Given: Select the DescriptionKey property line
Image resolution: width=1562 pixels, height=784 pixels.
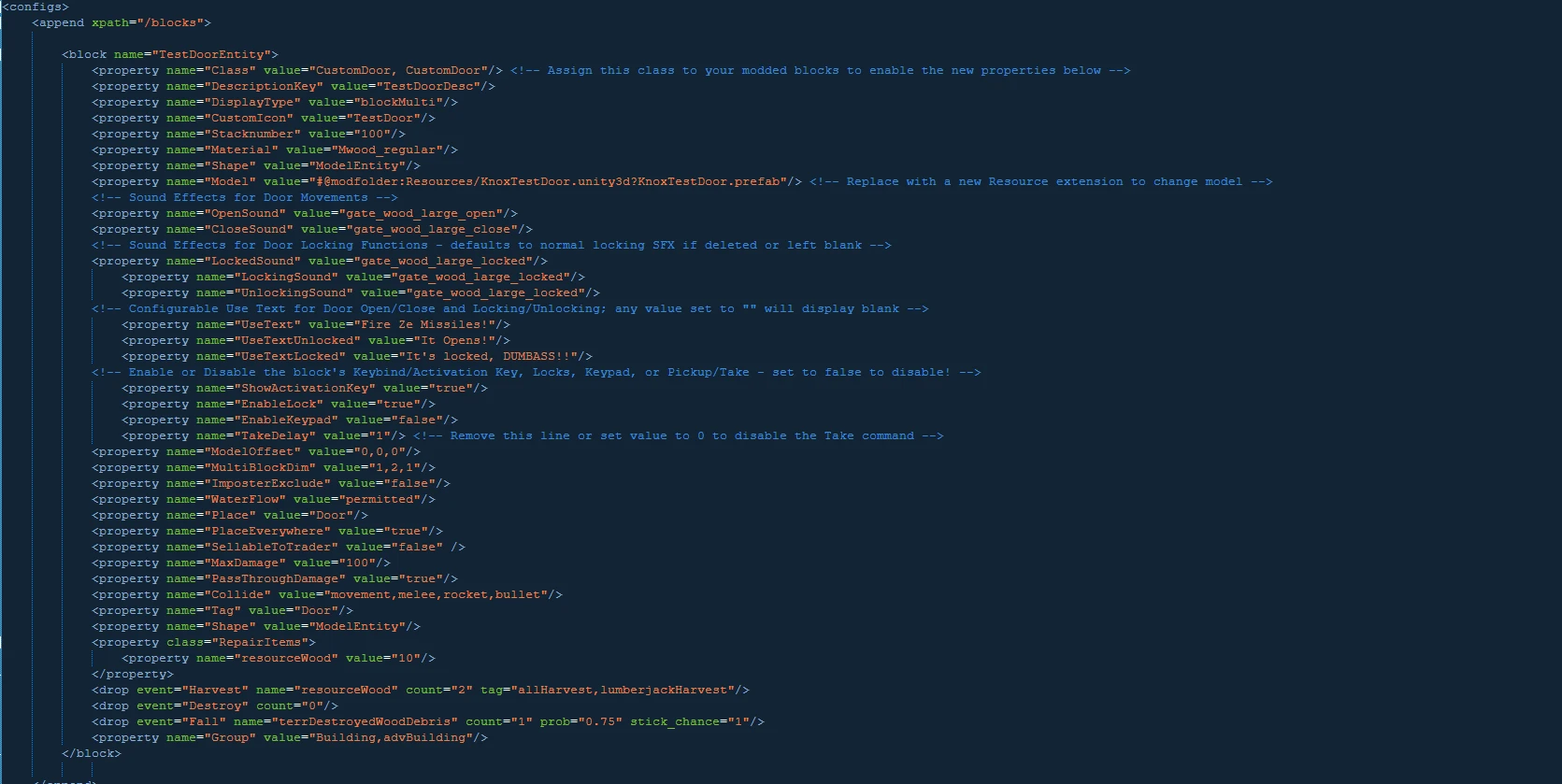Looking at the screenshot, I should pos(294,86).
